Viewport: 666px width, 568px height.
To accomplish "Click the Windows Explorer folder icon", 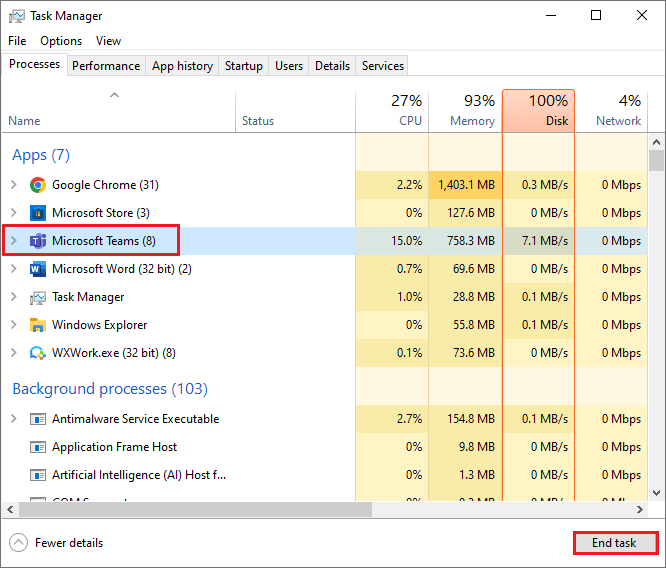I will click(x=38, y=325).
